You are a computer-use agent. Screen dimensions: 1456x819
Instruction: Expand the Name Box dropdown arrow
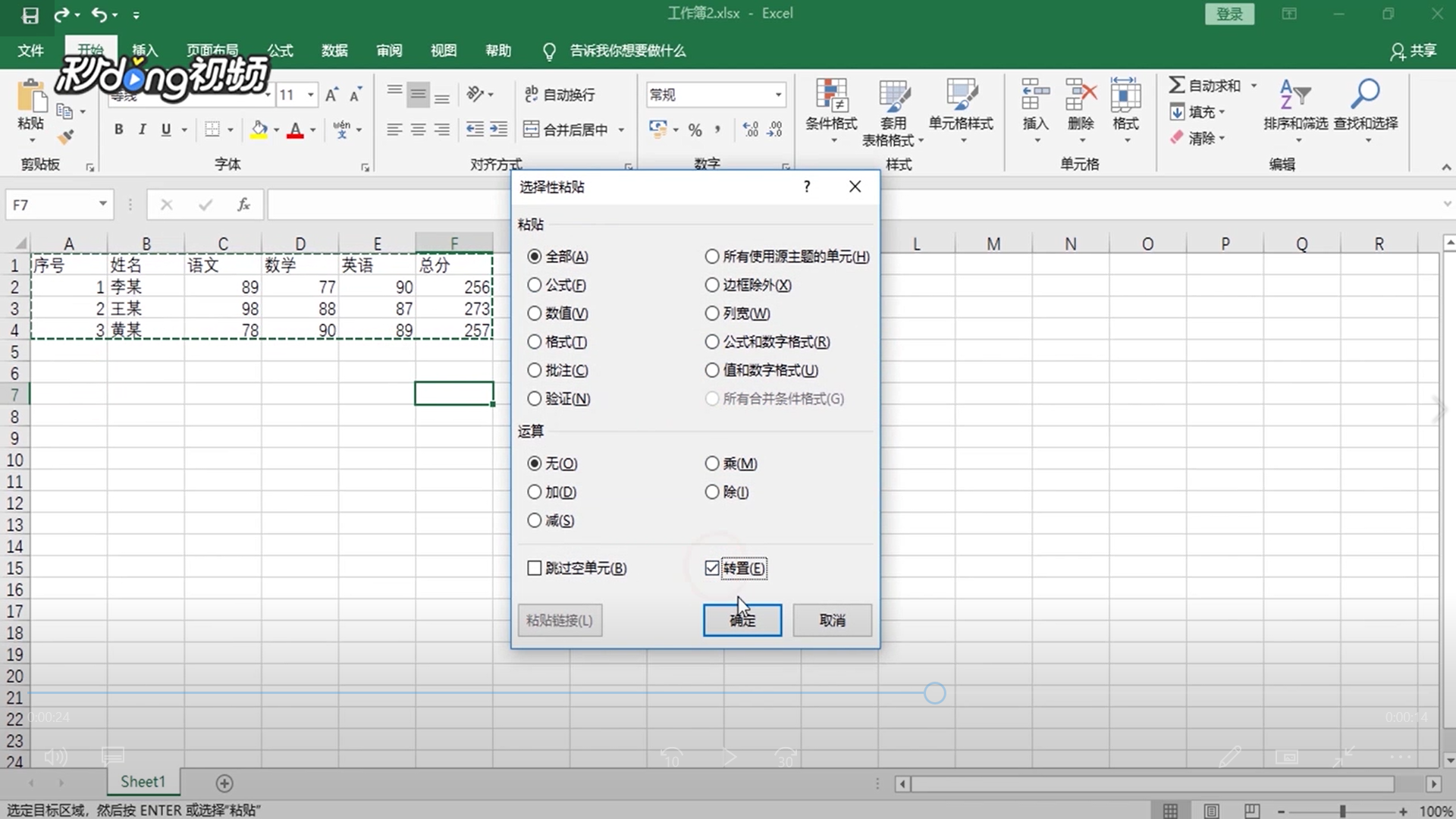pyautogui.click(x=102, y=204)
